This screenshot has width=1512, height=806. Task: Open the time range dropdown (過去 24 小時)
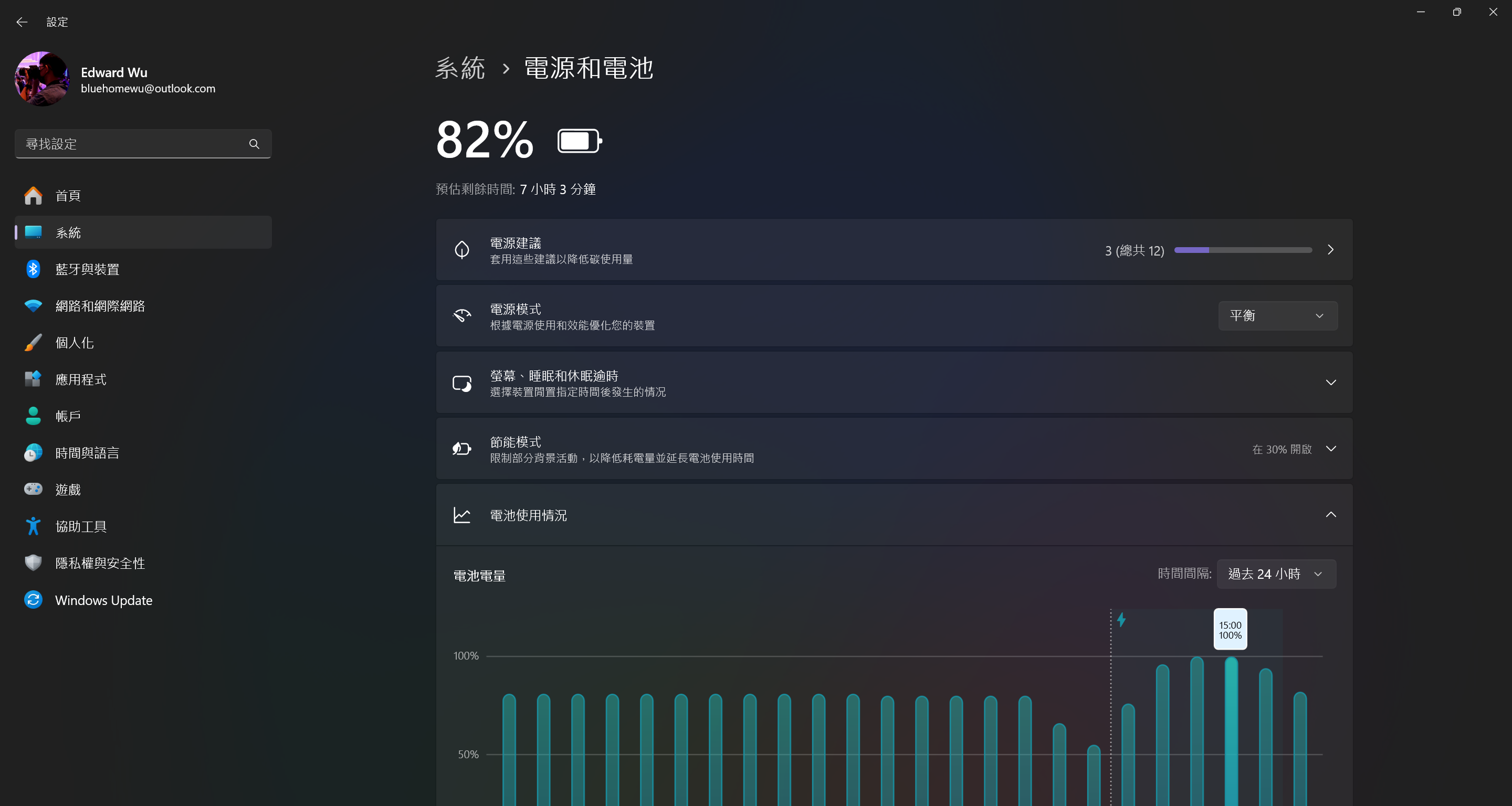click(1276, 574)
